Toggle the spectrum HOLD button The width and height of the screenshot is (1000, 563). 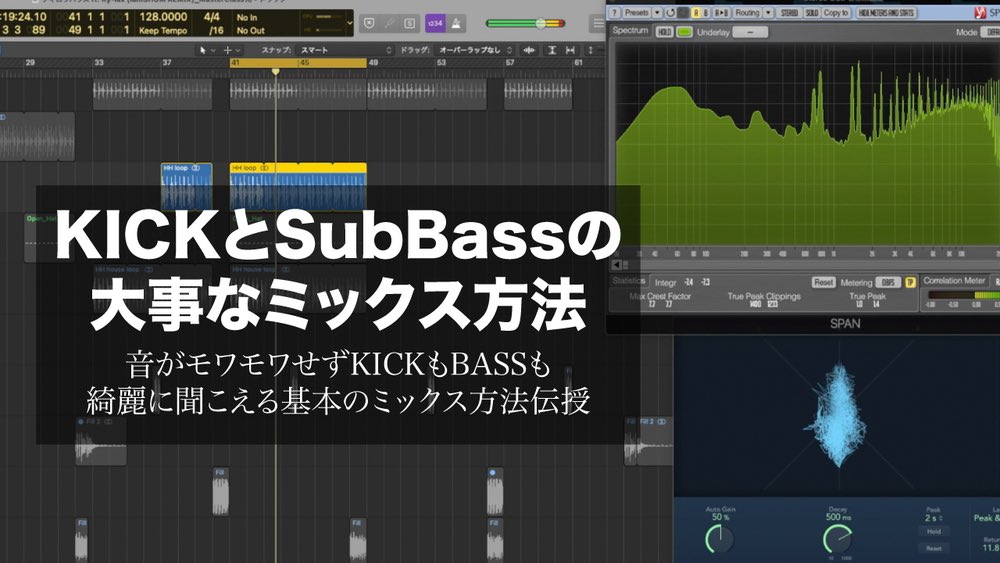coord(664,31)
